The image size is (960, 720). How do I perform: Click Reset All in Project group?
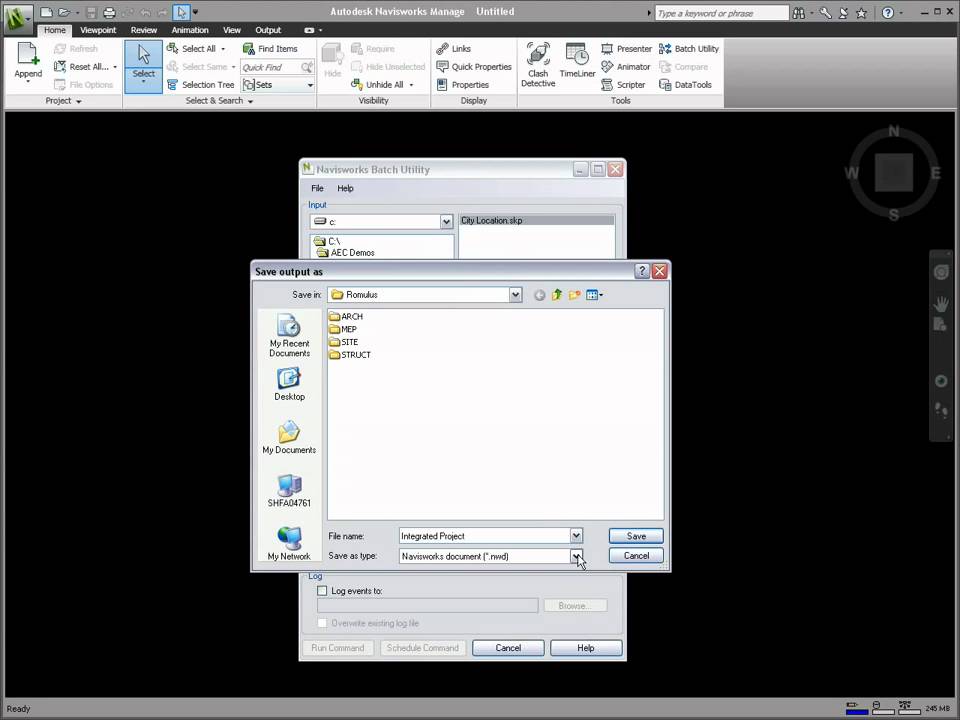point(81,67)
